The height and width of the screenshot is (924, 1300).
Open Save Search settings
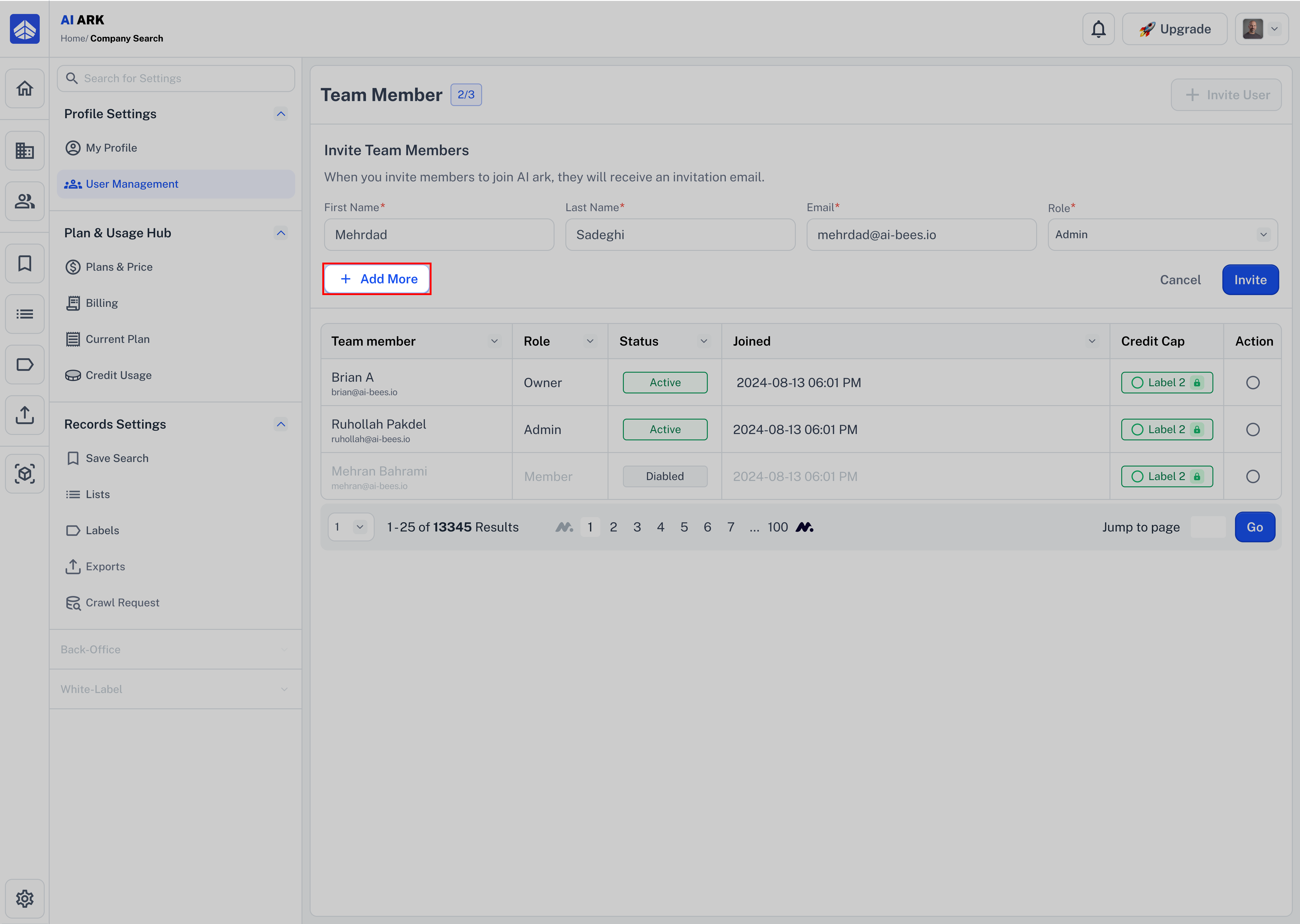(175, 459)
